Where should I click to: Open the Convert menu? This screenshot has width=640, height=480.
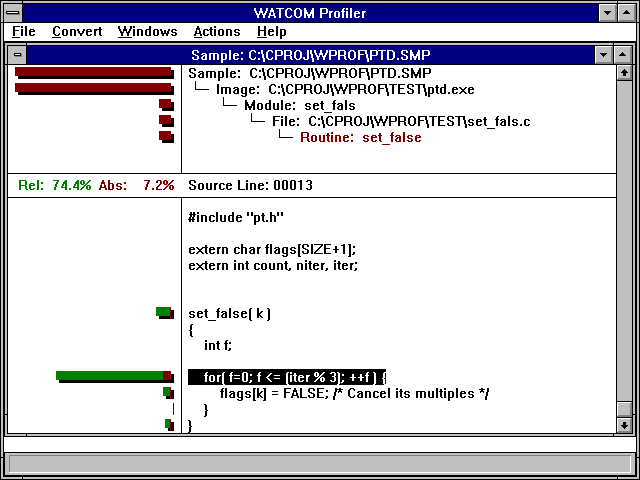click(x=77, y=32)
